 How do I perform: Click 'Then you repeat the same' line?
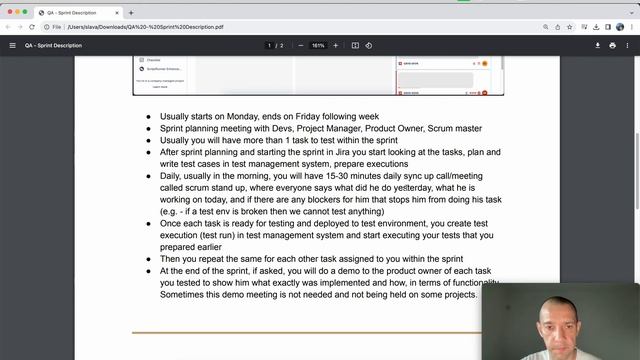pyautogui.click(x=311, y=259)
